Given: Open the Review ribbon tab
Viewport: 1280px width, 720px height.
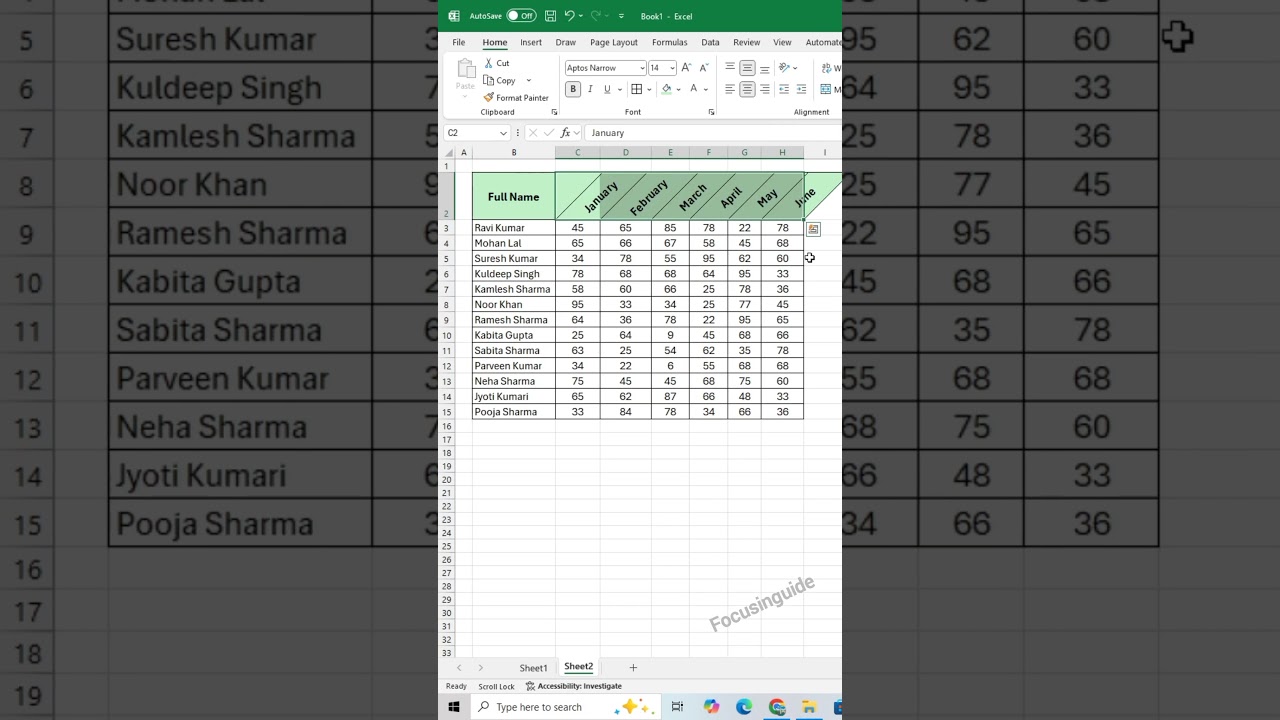Looking at the screenshot, I should 747,43.
